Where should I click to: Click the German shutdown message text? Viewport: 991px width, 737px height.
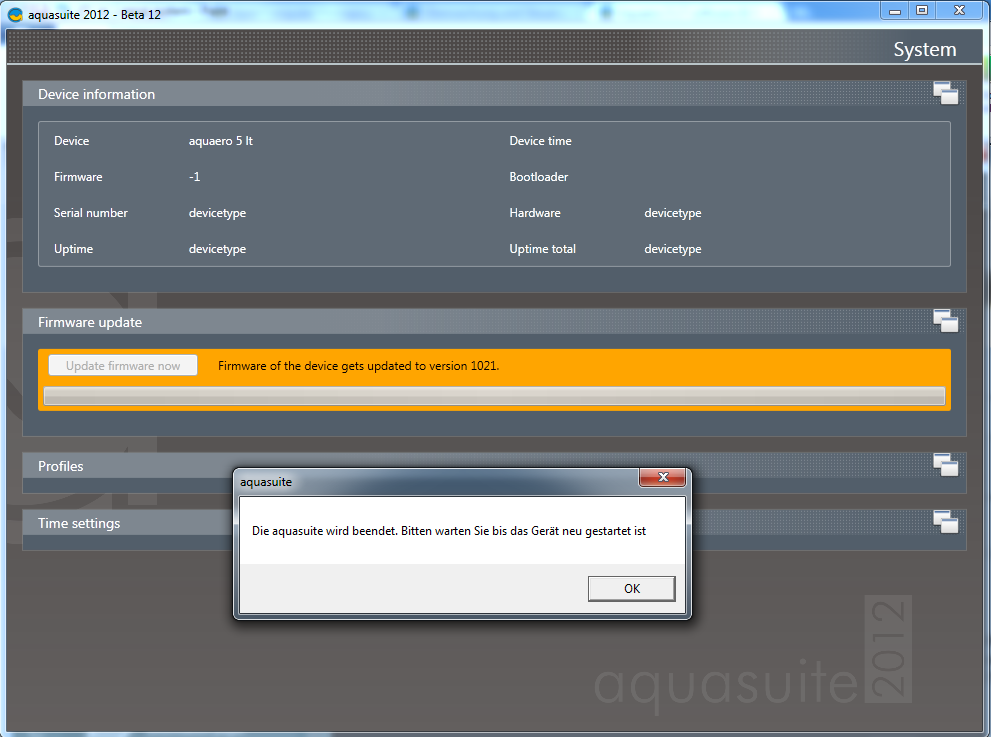pos(449,531)
